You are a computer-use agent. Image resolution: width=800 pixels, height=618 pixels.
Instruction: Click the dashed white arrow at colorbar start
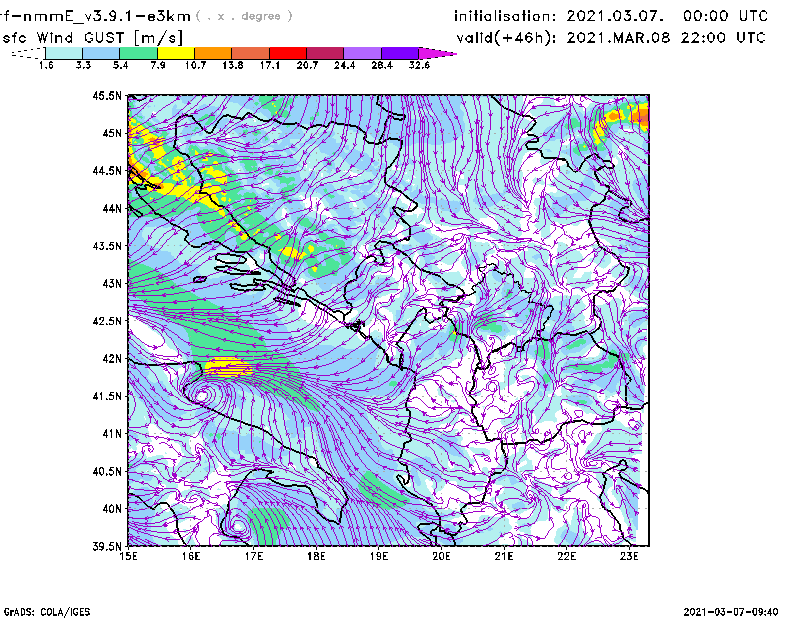point(28,53)
